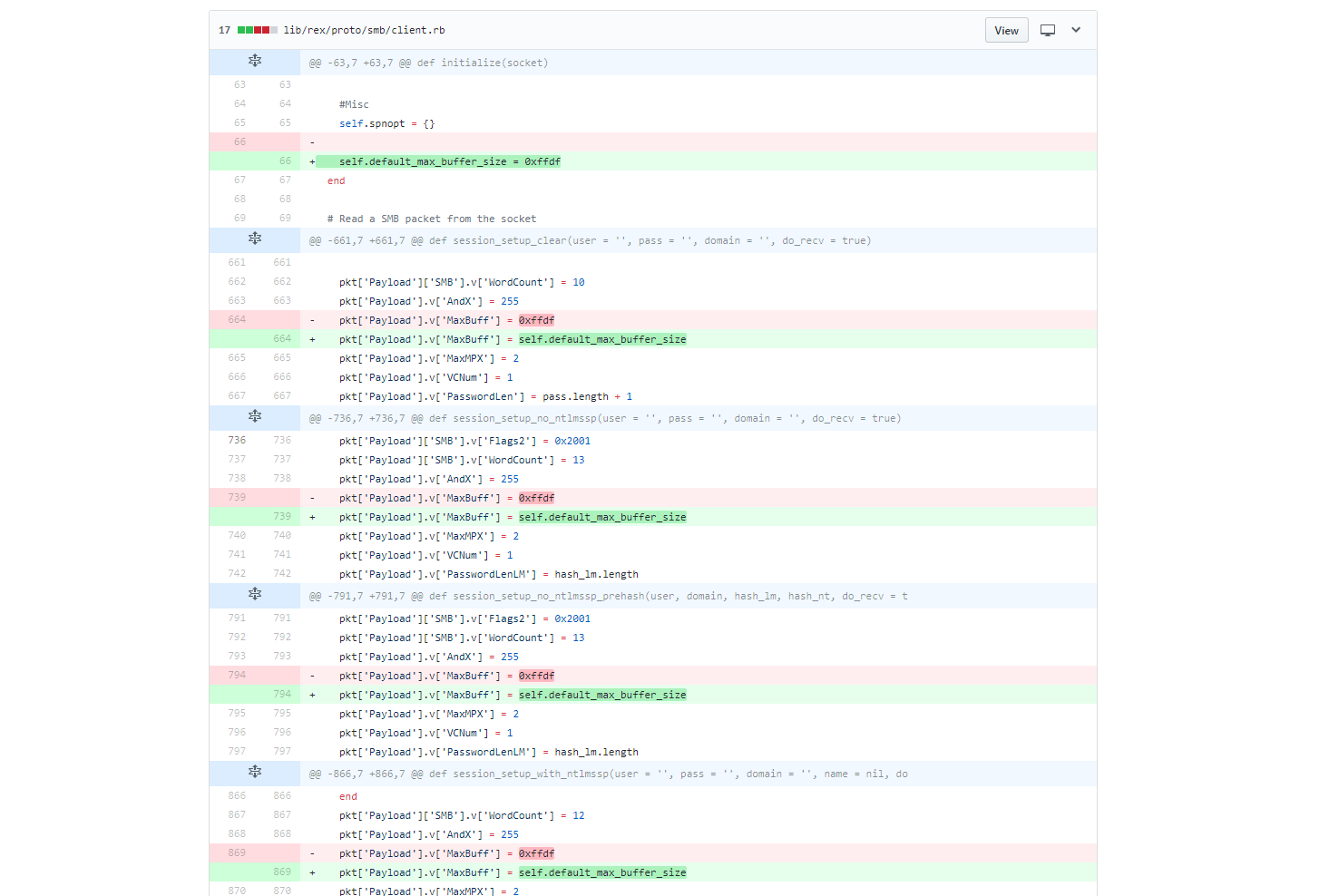Expand hidden lines above the initialize hunk
Screen dimensions: 1329x896
point(255,61)
